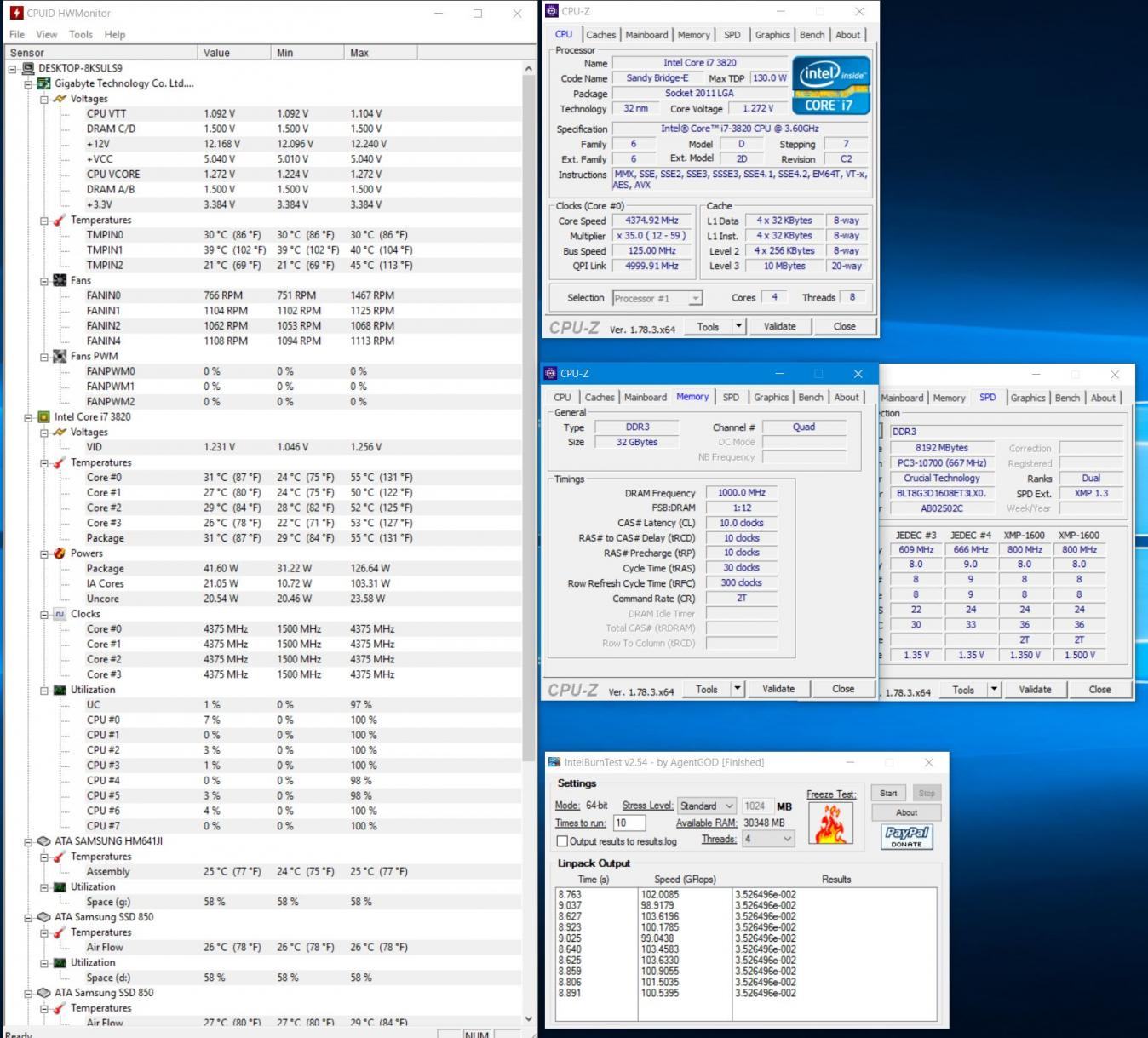Screen dimensions: 1148x1038
Task: Click Validate in Memory CPU-Z window
Action: [778, 689]
